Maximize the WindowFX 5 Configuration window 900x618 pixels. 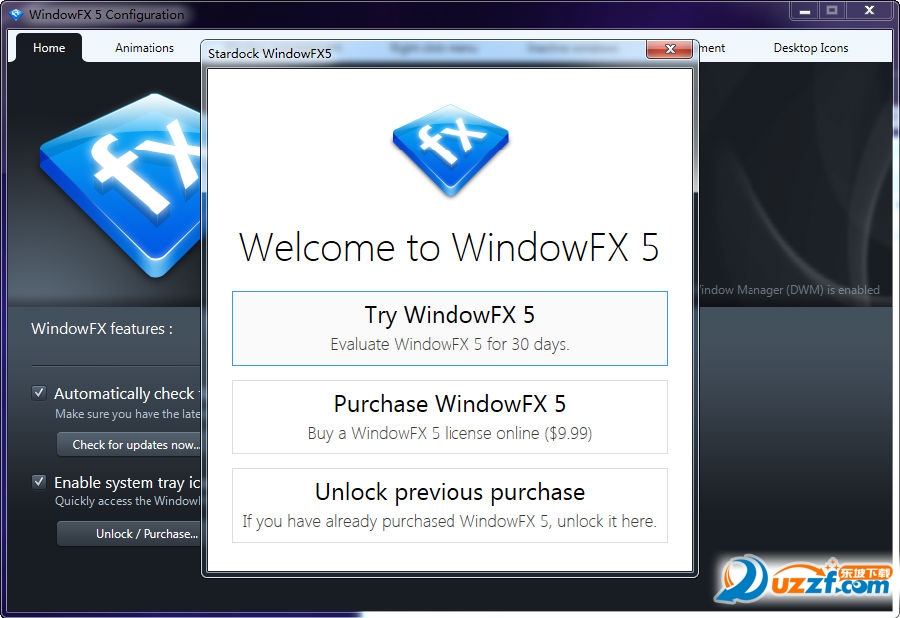tap(832, 11)
